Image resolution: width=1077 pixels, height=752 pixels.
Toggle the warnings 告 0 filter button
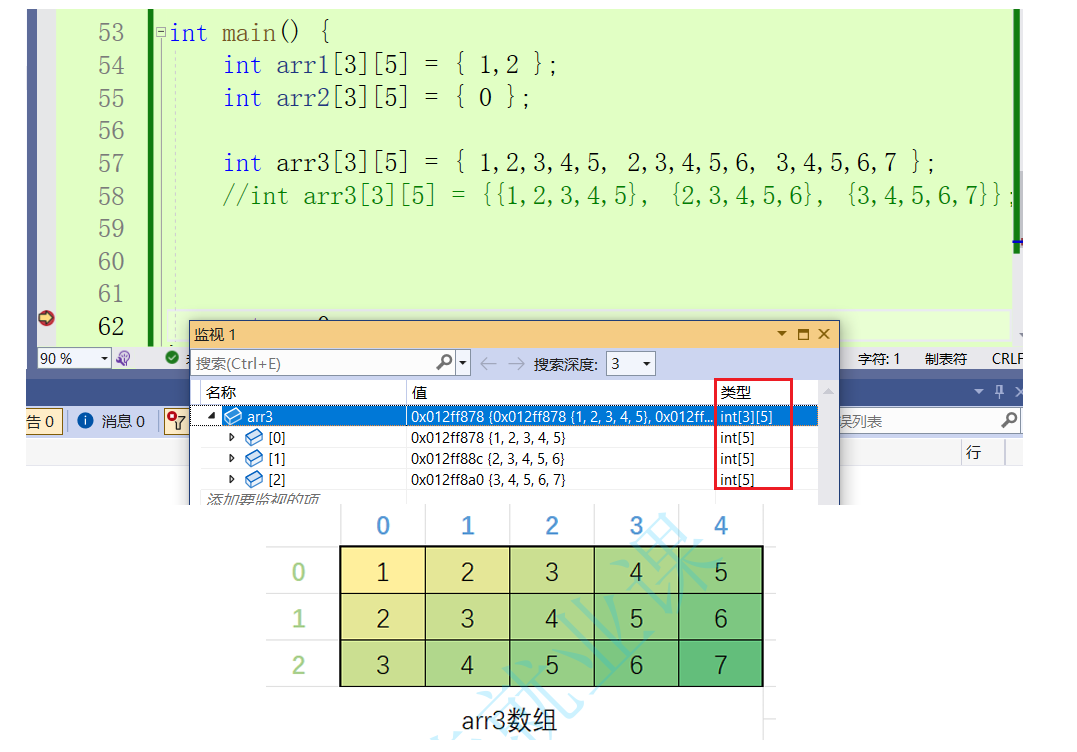tap(43, 421)
